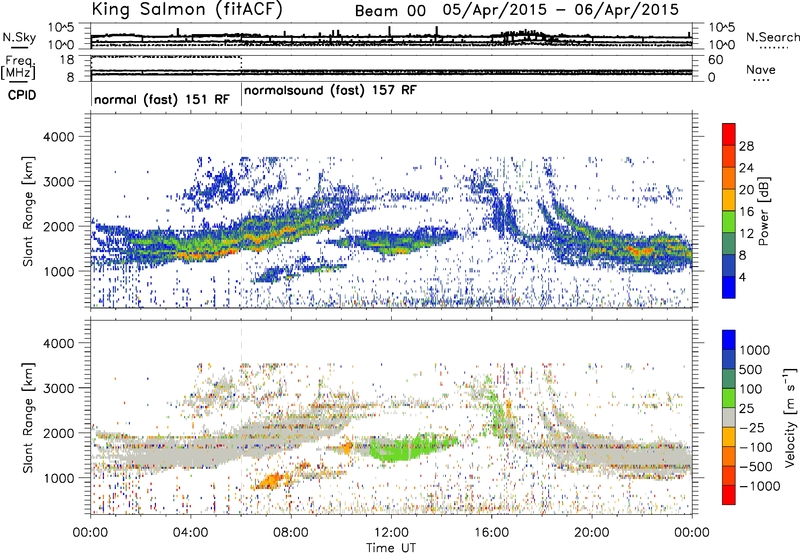Click the gray -25 to 25 velocity colorbar segment

[x=729, y=418]
